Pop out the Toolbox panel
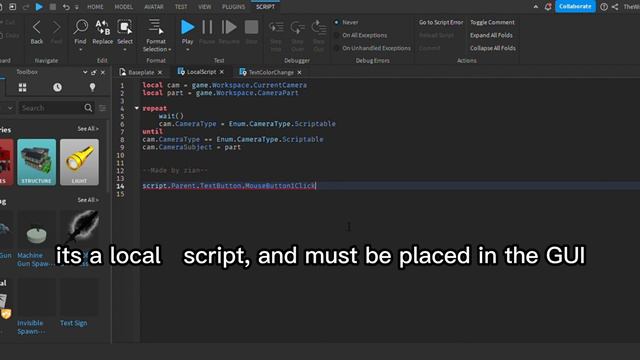 [x=94, y=72]
